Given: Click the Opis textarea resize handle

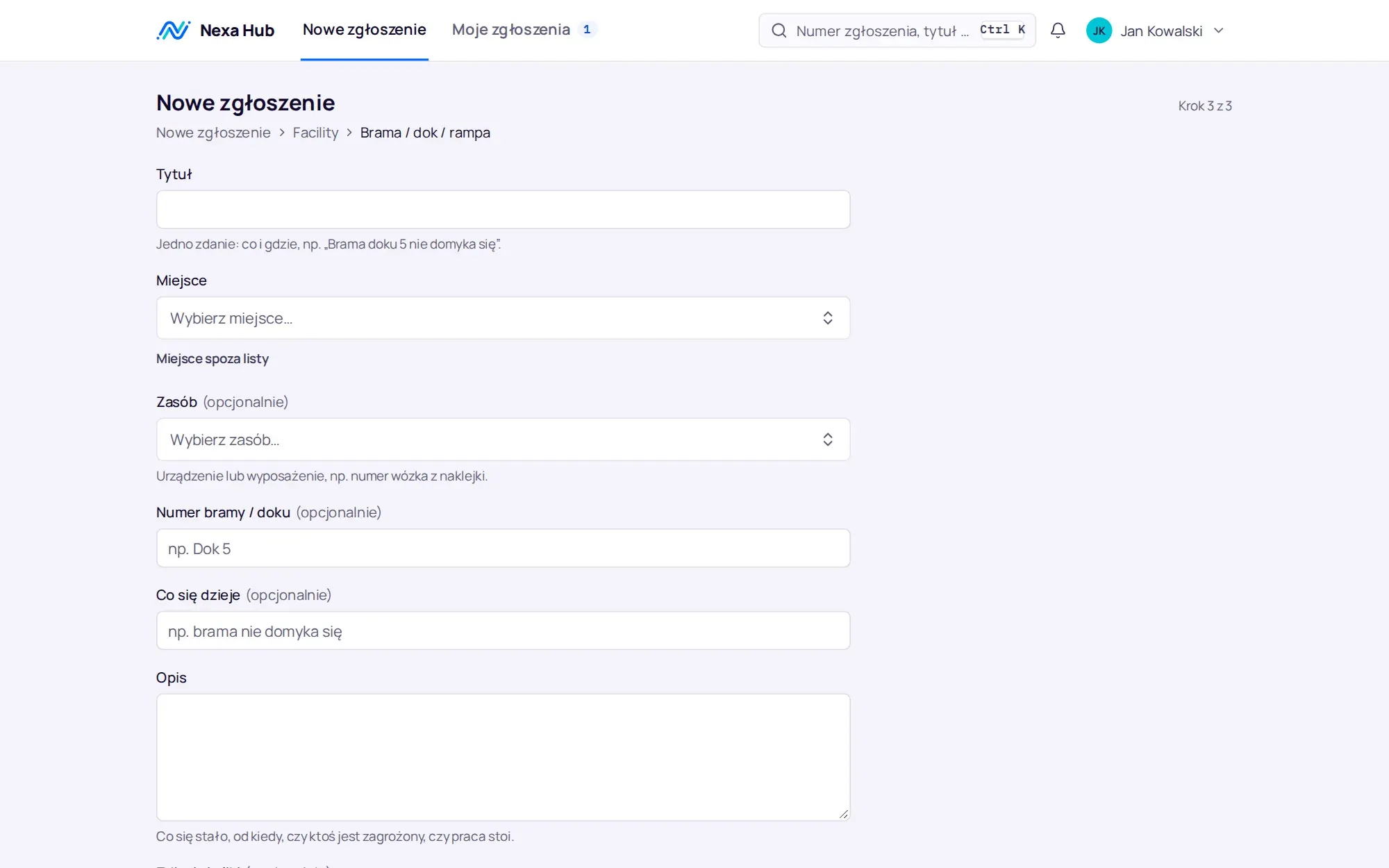Looking at the screenshot, I should (843, 814).
